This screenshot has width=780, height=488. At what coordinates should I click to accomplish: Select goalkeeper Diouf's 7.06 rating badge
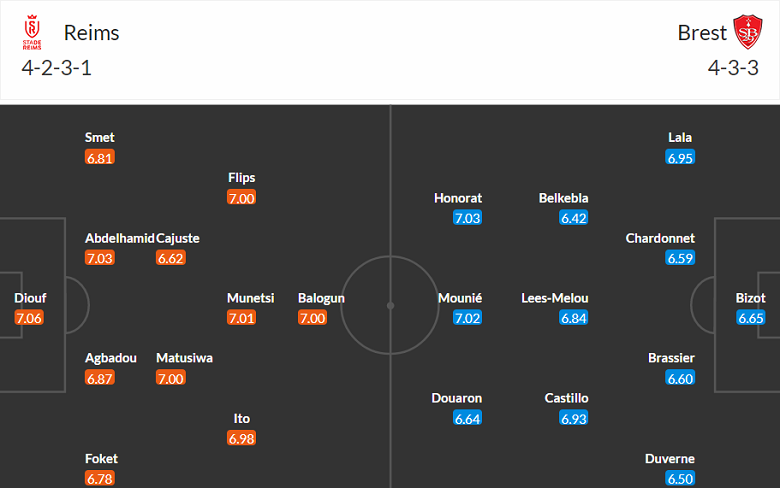[30, 318]
